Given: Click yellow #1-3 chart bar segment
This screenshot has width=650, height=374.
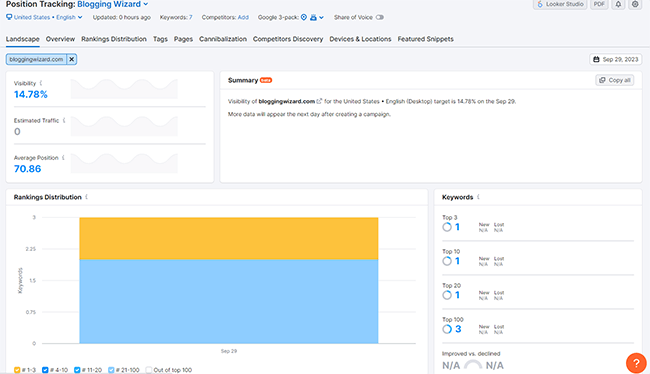Looking at the screenshot, I should tap(229, 238).
